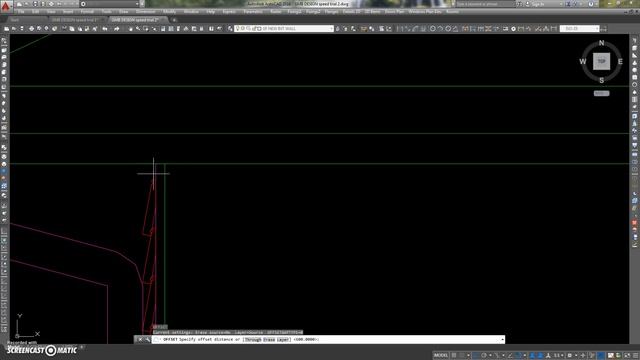The height and width of the screenshot is (360, 640).
Task: Click the Save icon in standard toolbar
Action: pyautogui.click(x=22, y=29)
